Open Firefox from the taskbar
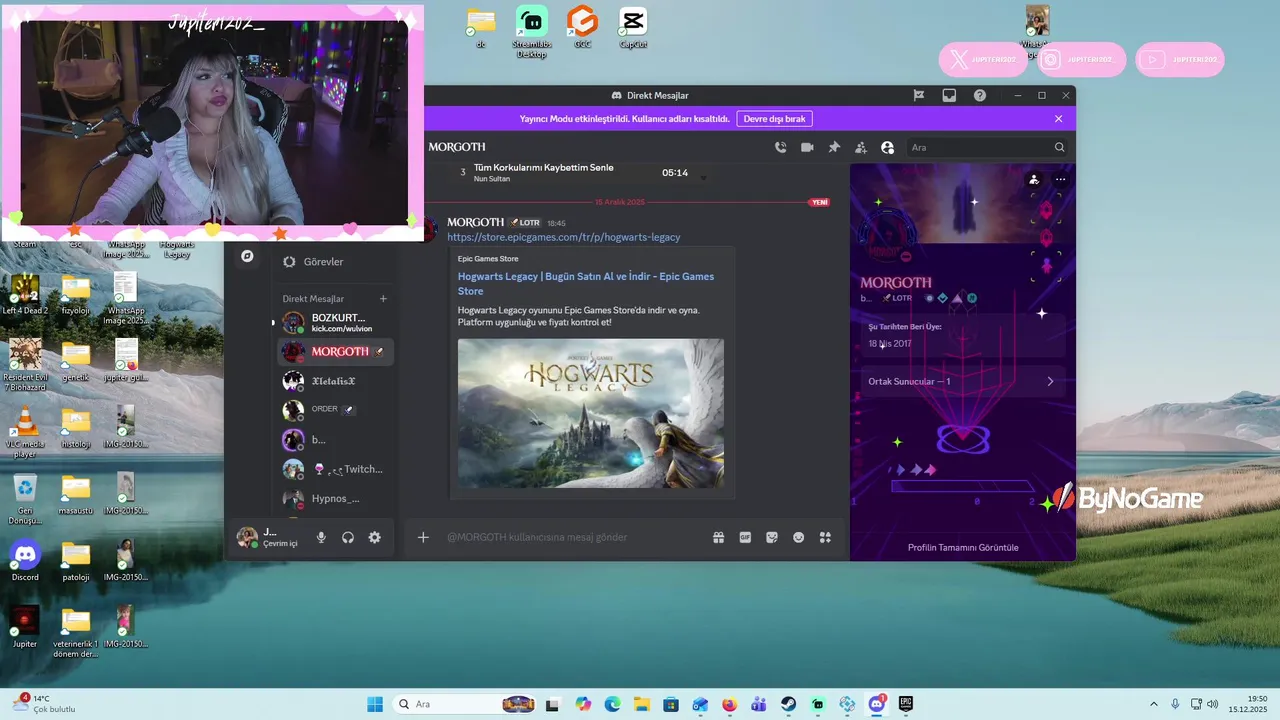 tap(729, 704)
